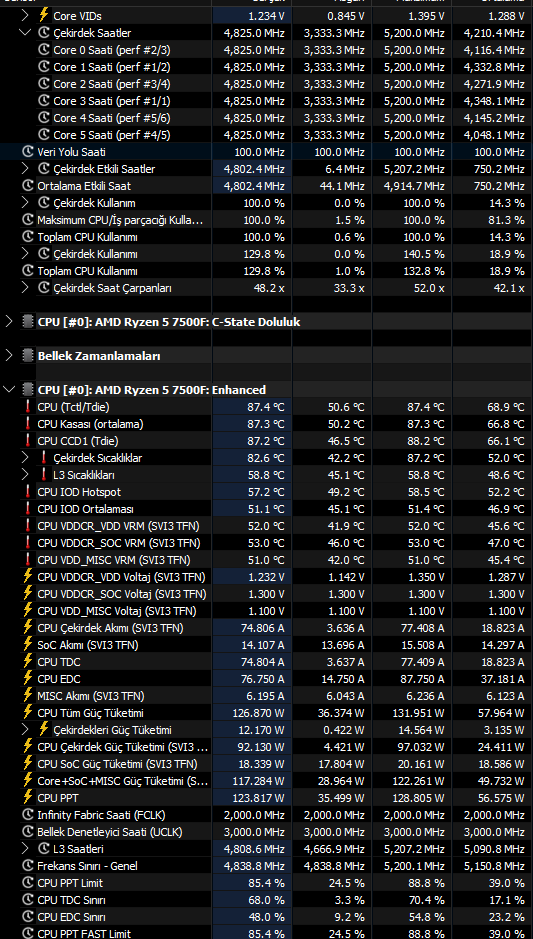Click the clock icon of Bellek Denetleyici Saati
Image resolution: width=533 pixels, height=939 pixels.
click(28, 832)
